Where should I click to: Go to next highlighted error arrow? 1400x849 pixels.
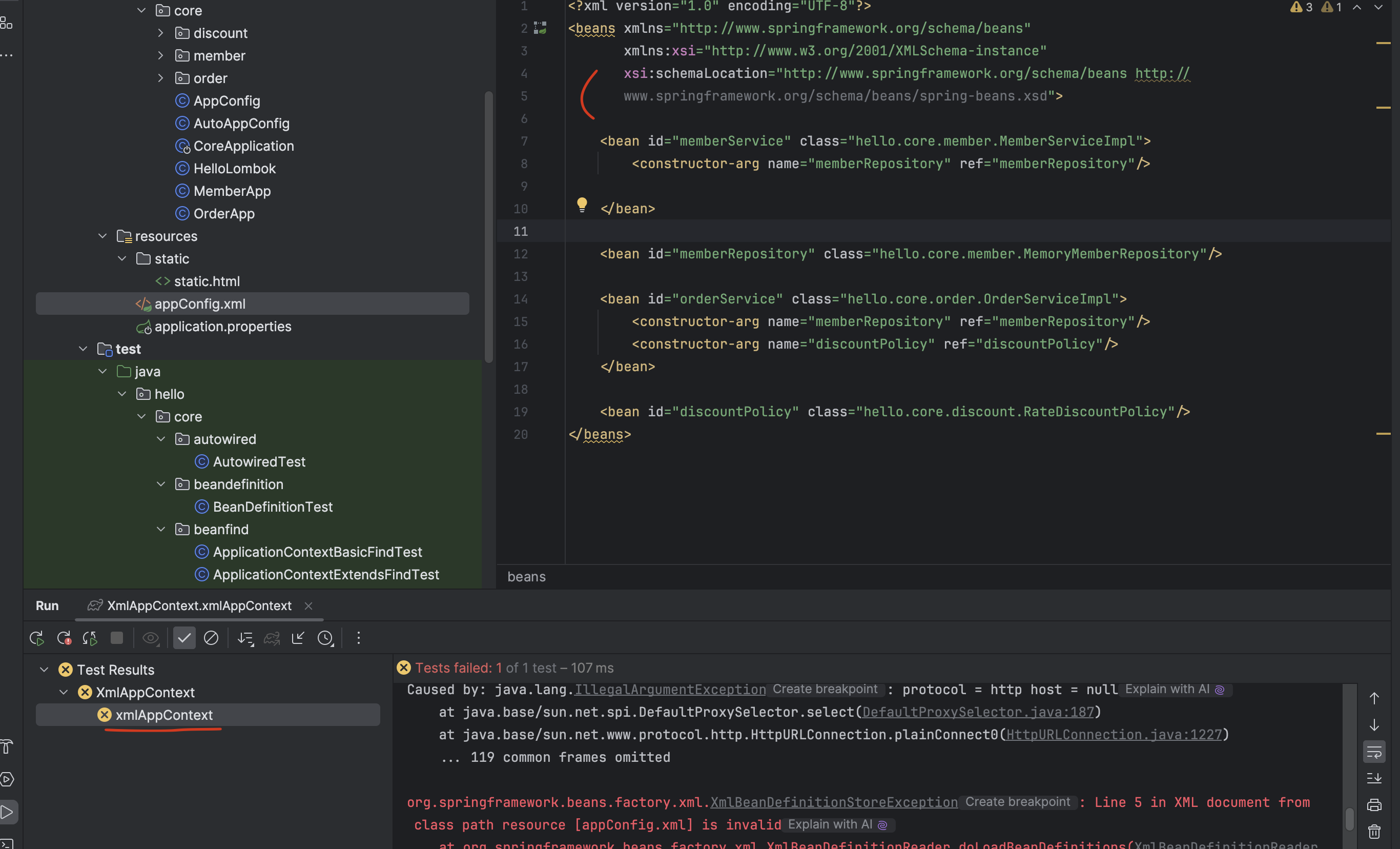click(1378, 7)
